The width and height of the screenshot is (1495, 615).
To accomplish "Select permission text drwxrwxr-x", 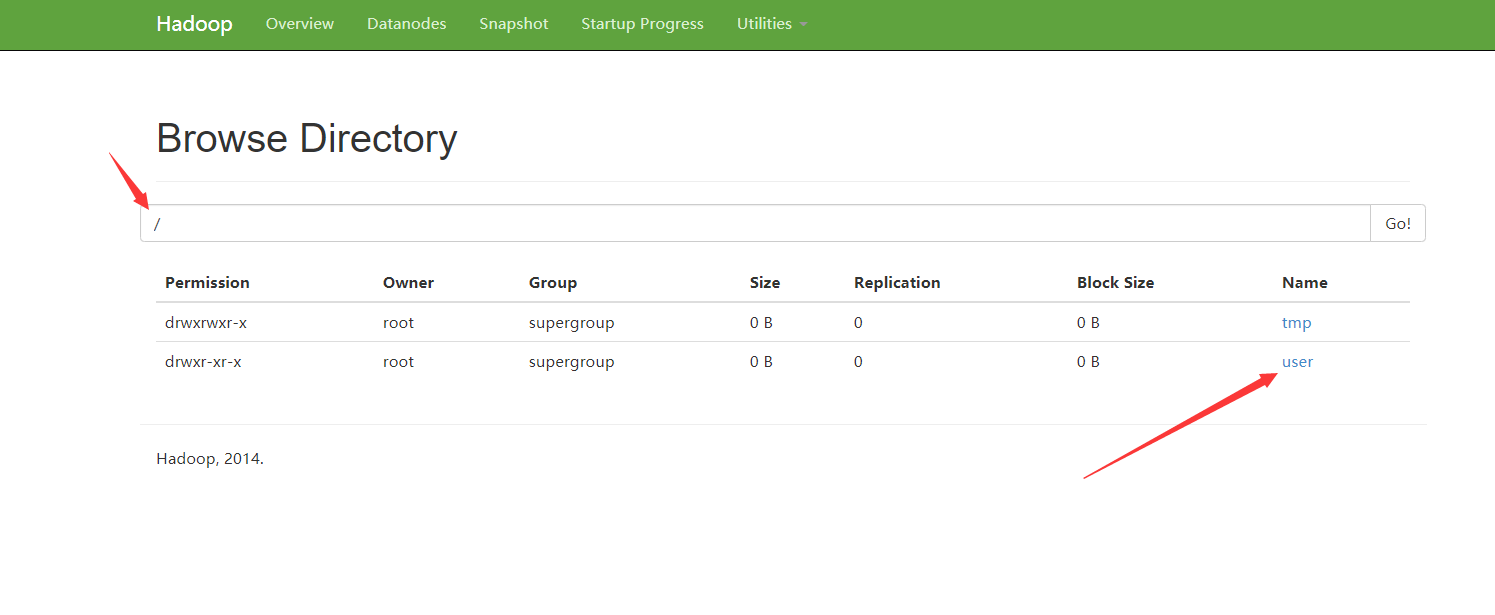I will 205,323.
